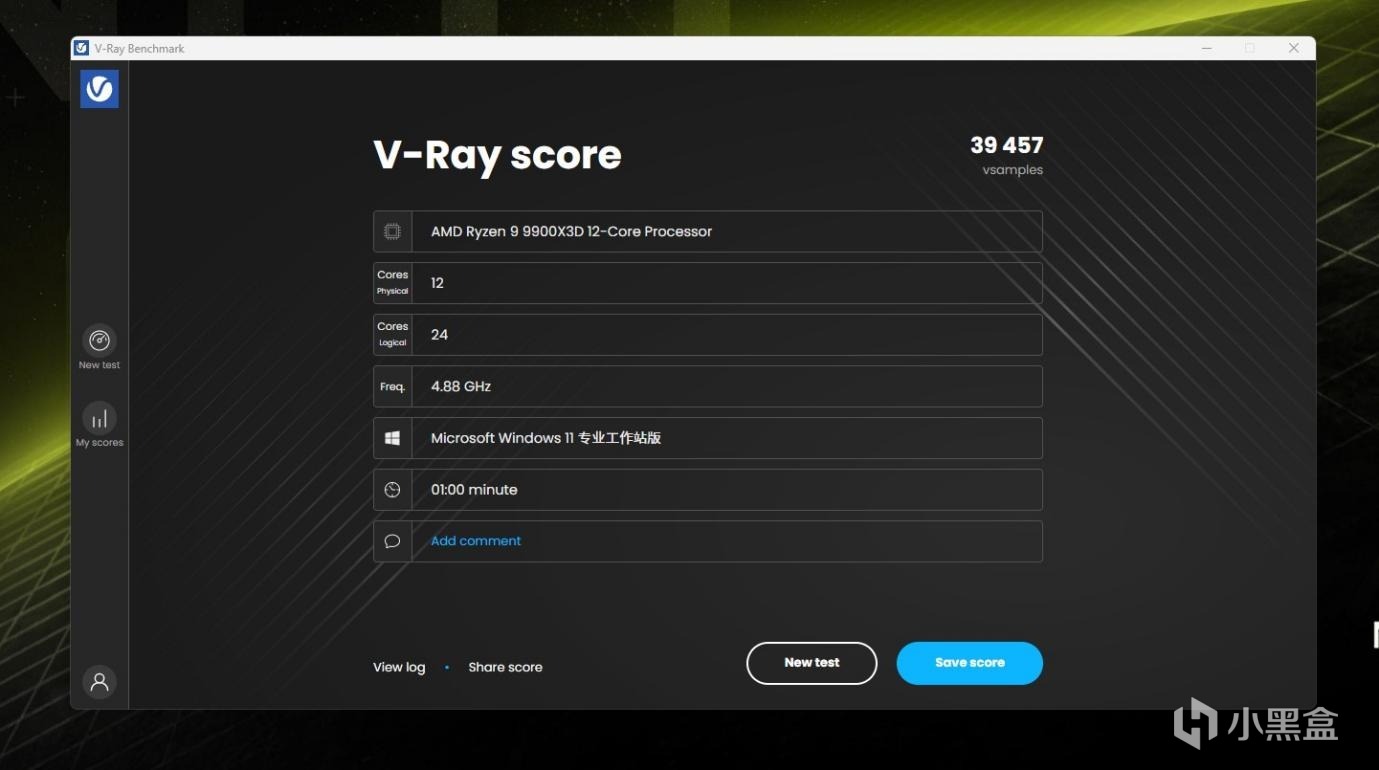1379x770 pixels.
Task: Minimize the V-Ray Benchmark window
Action: (x=1205, y=48)
